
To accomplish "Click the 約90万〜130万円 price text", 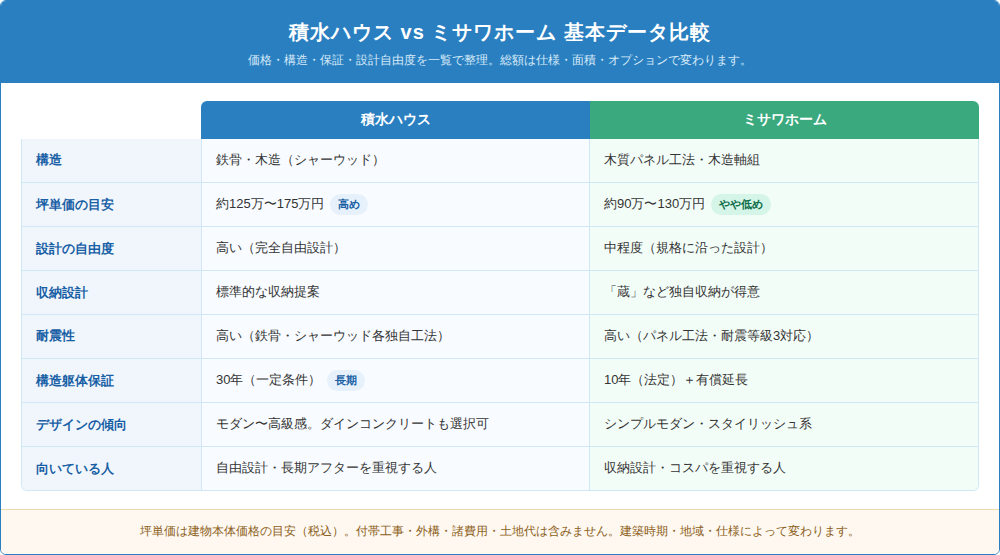I will coord(654,204).
